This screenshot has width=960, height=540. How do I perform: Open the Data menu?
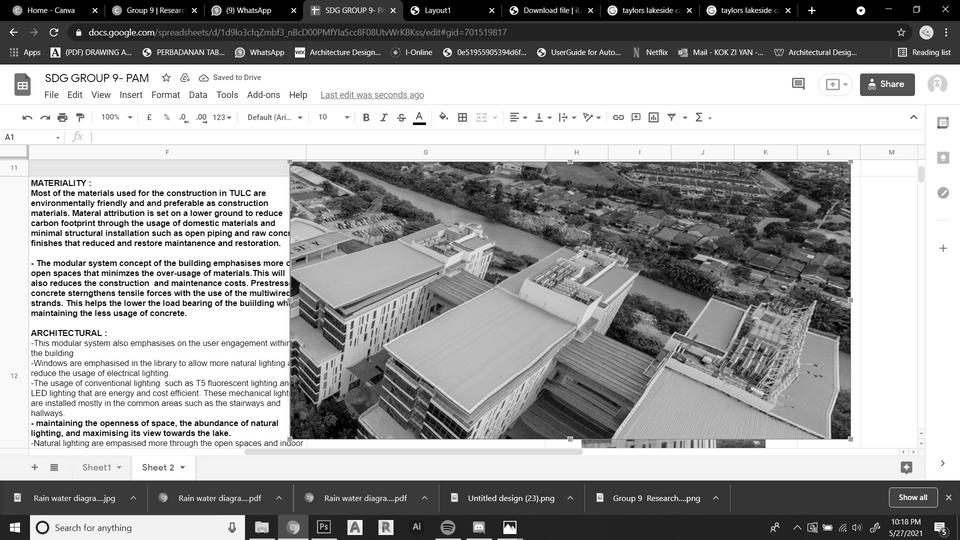click(x=198, y=95)
